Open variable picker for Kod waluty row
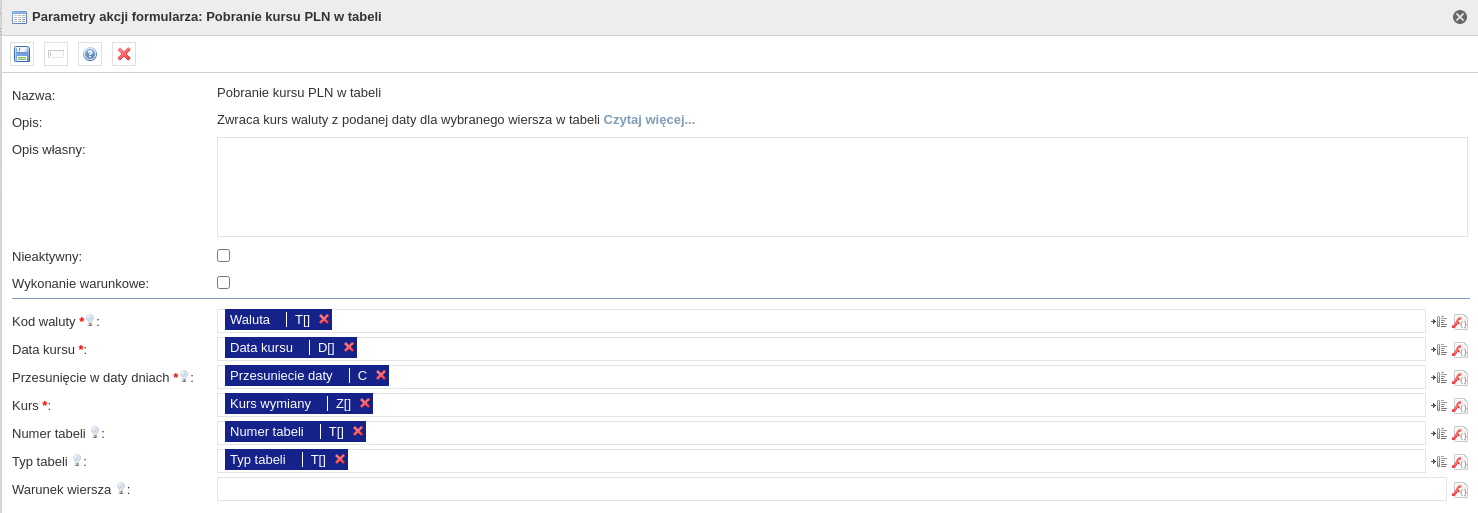Image resolution: width=1478 pixels, height=513 pixels. tap(1439, 322)
